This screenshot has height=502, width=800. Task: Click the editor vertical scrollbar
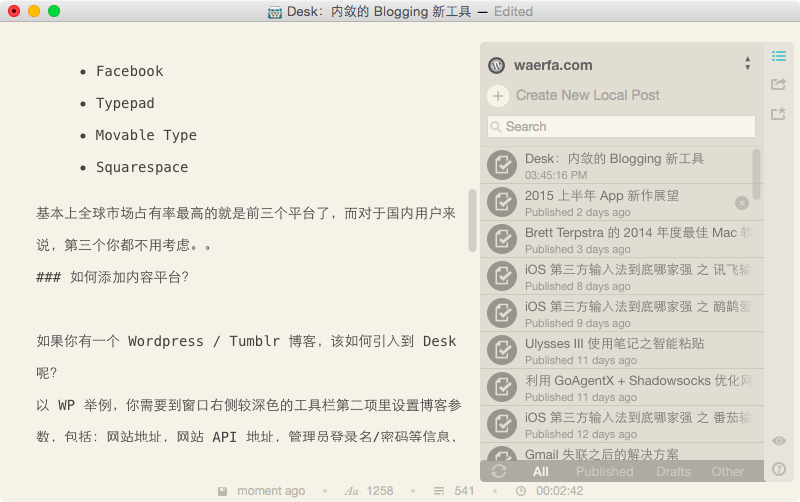pyautogui.click(x=472, y=220)
